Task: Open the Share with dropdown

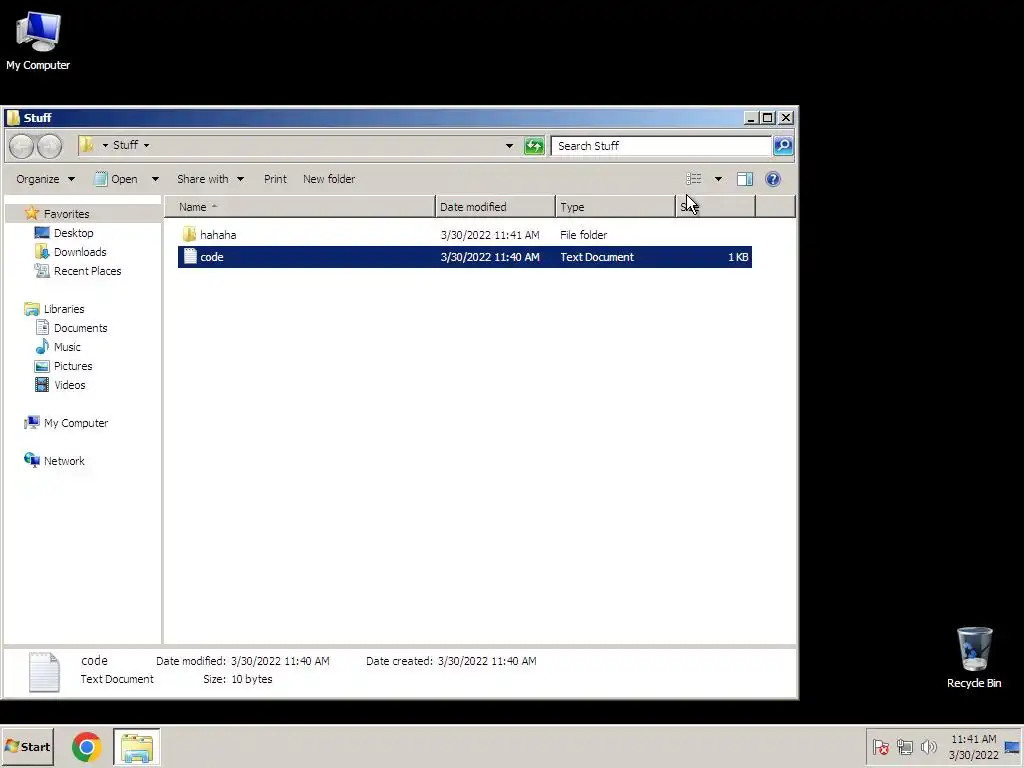Action: click(x=210, y=179)
